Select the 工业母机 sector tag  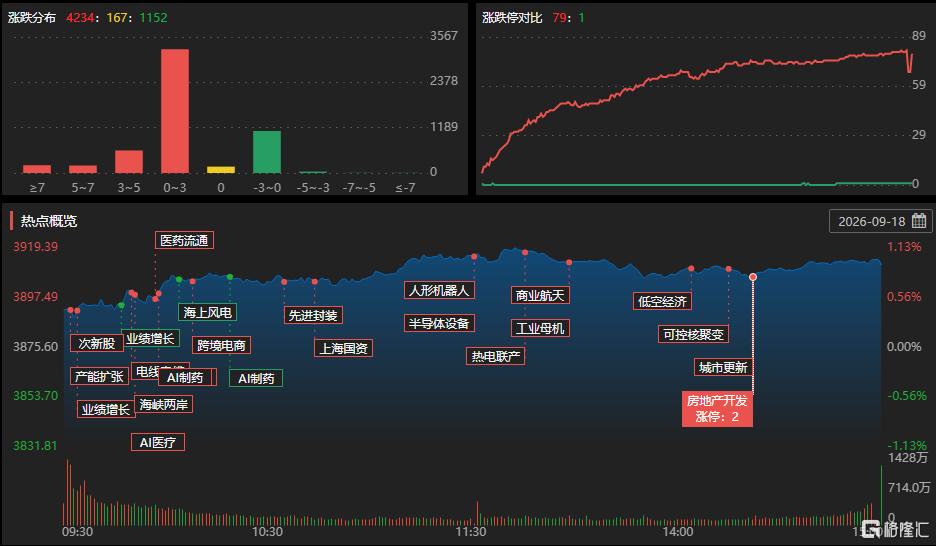click(540, 328)
